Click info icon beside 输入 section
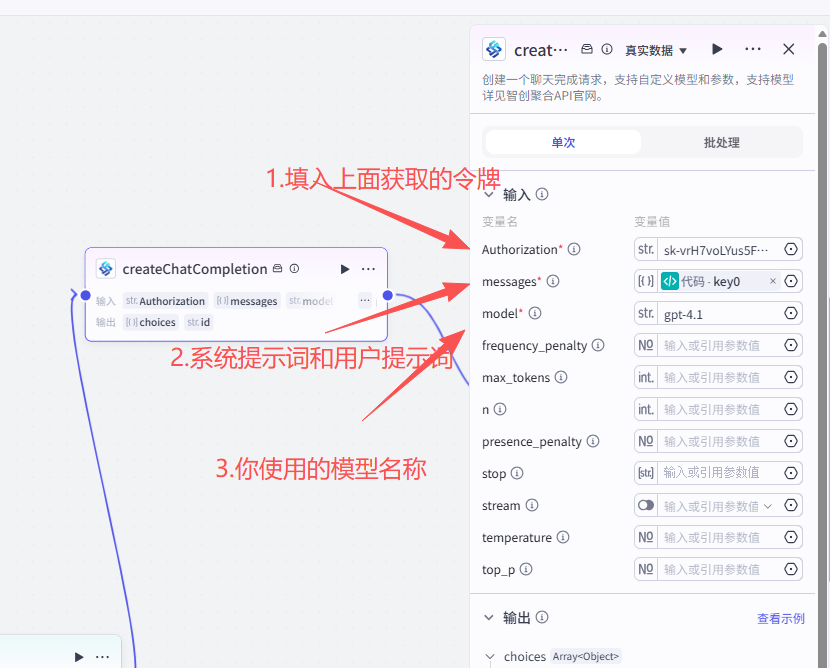The width and height of the screenshot is (830, 668). [541, 194]
